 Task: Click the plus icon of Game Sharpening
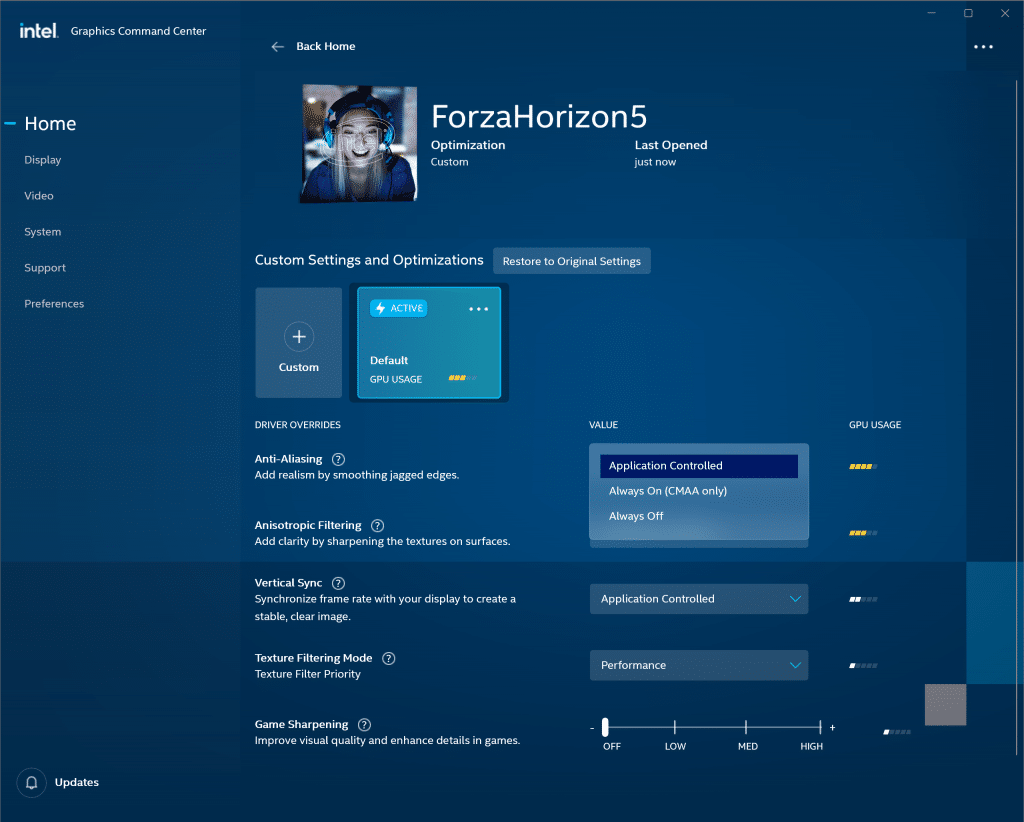(833, 727)
